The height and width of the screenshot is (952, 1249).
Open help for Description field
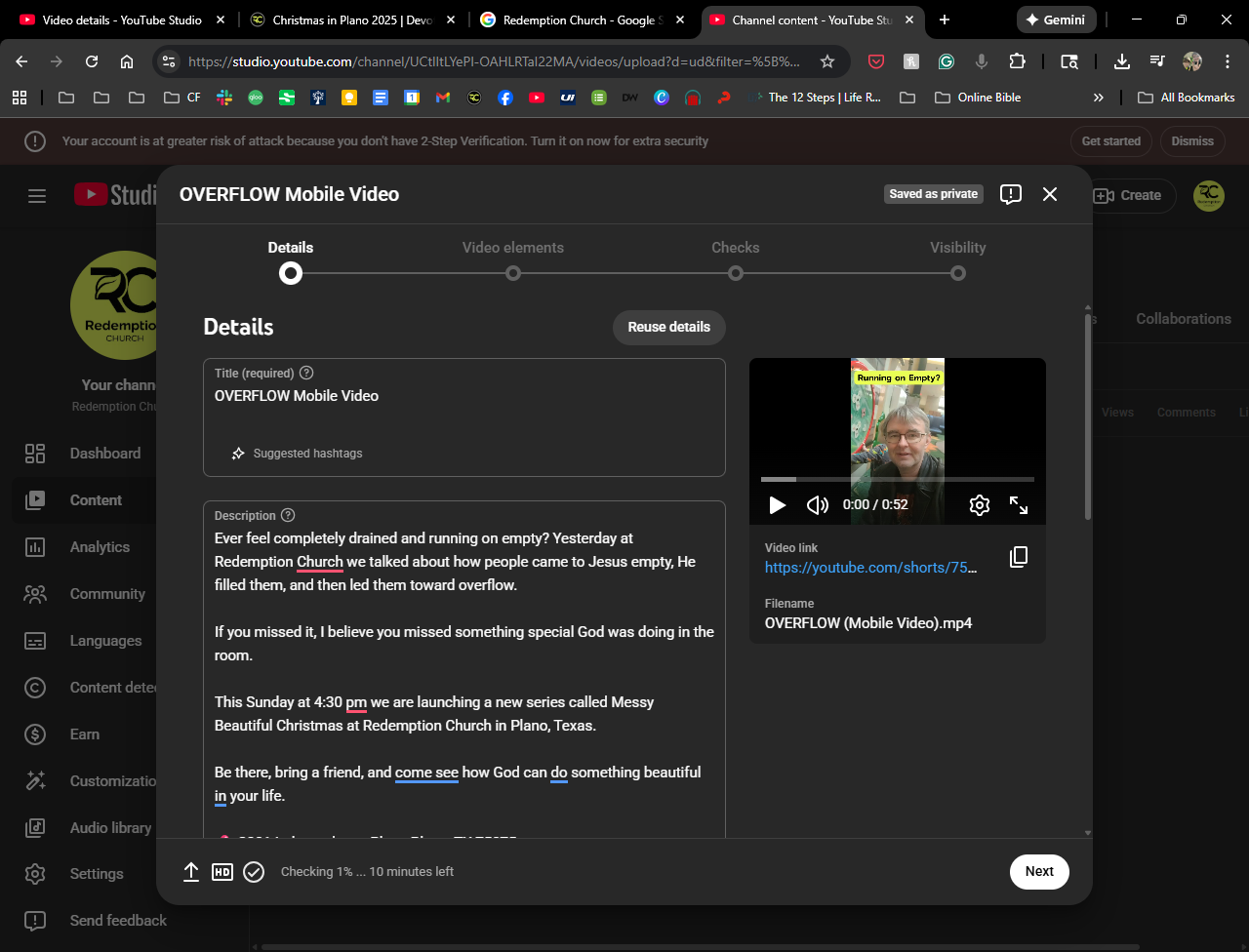tap(288, 515)
